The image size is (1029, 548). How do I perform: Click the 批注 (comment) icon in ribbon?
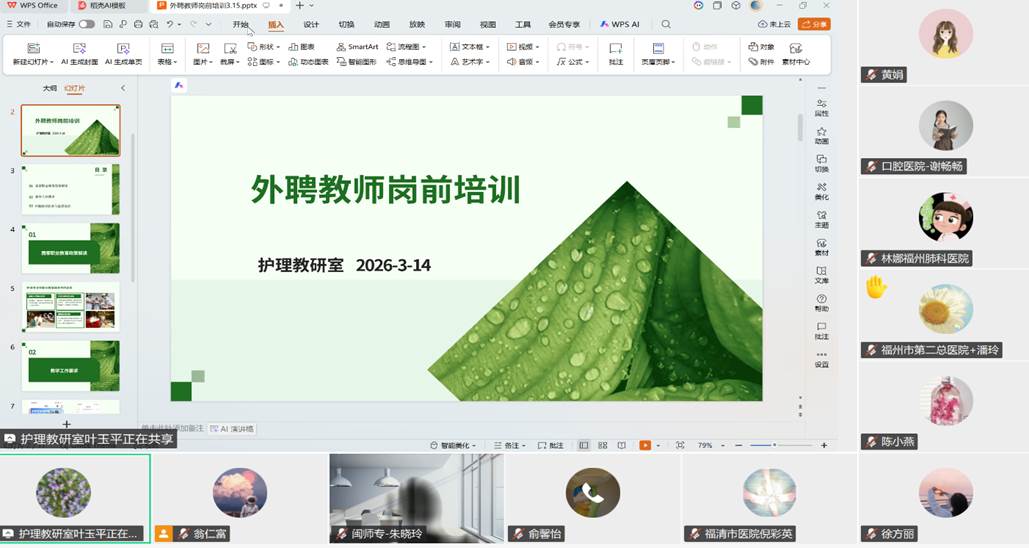[616, 53]
